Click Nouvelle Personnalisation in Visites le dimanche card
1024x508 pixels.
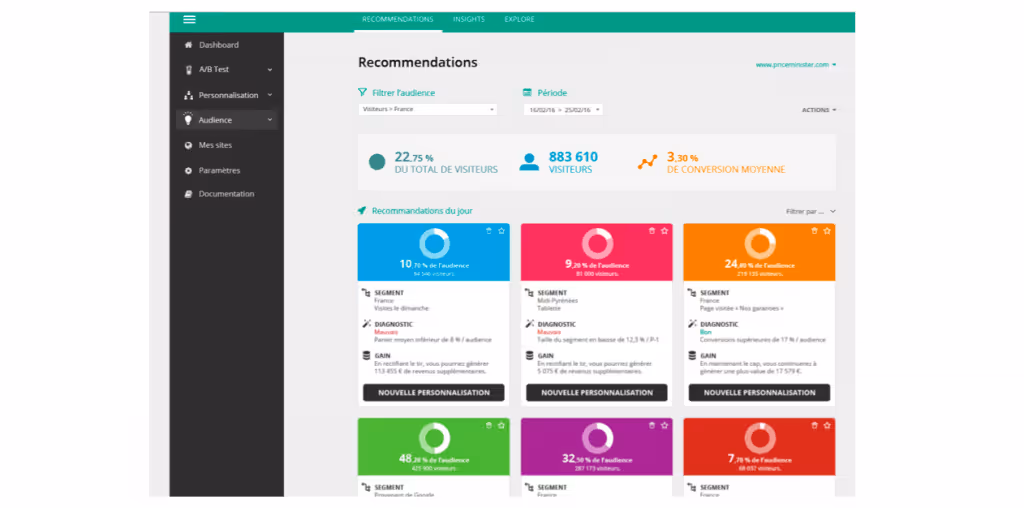pos(434,392)
